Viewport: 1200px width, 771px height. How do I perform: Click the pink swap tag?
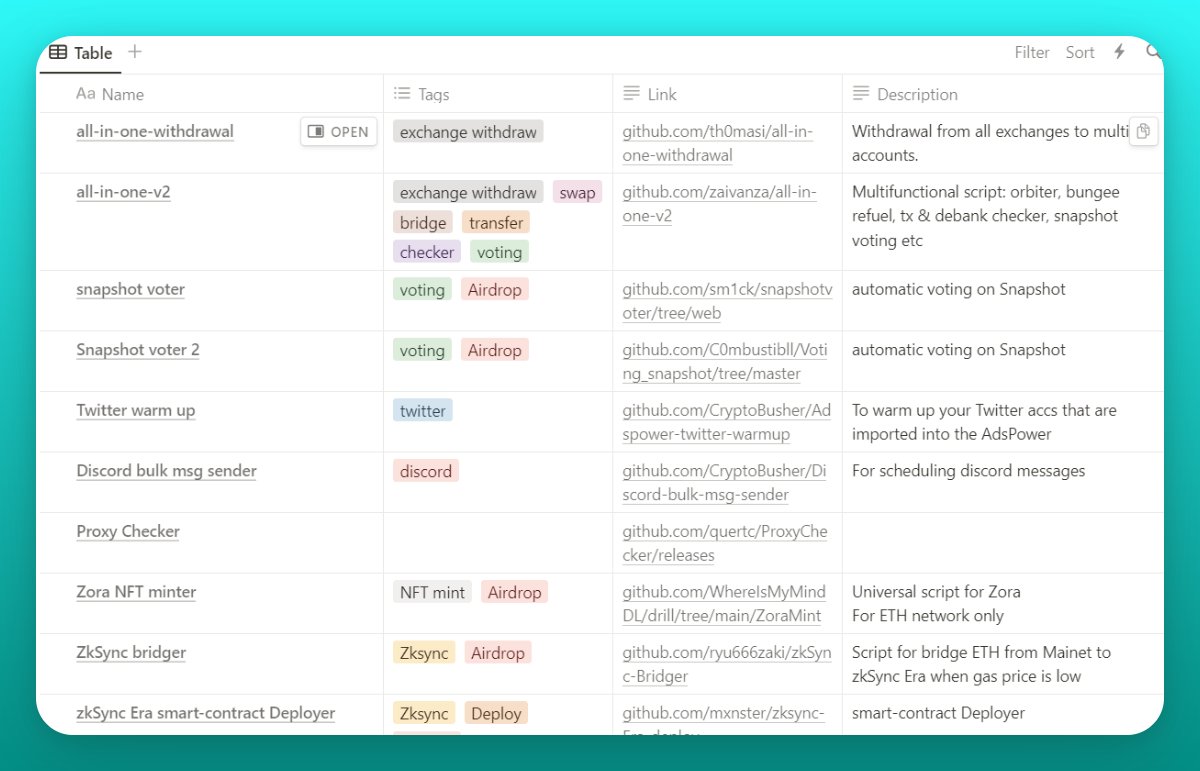click(577, 192)
